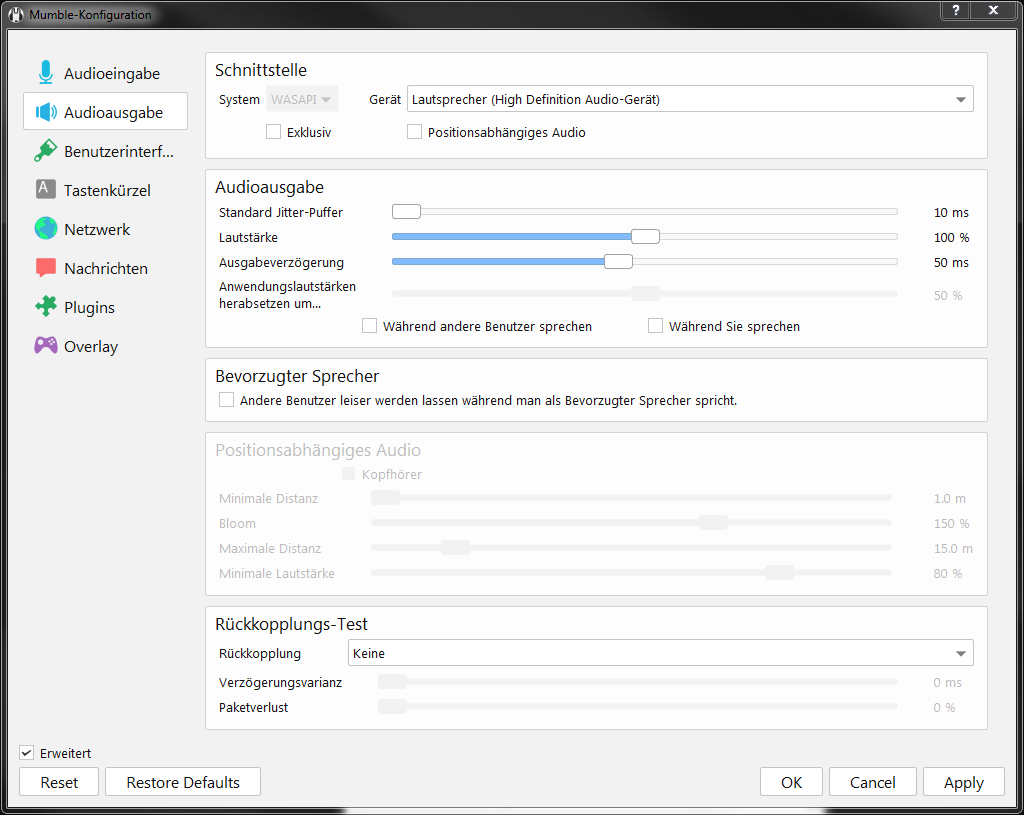Click the paintbrush icon for Benutzerinterface
This screenshot has height=815, width=1024.
pos(46,151)
